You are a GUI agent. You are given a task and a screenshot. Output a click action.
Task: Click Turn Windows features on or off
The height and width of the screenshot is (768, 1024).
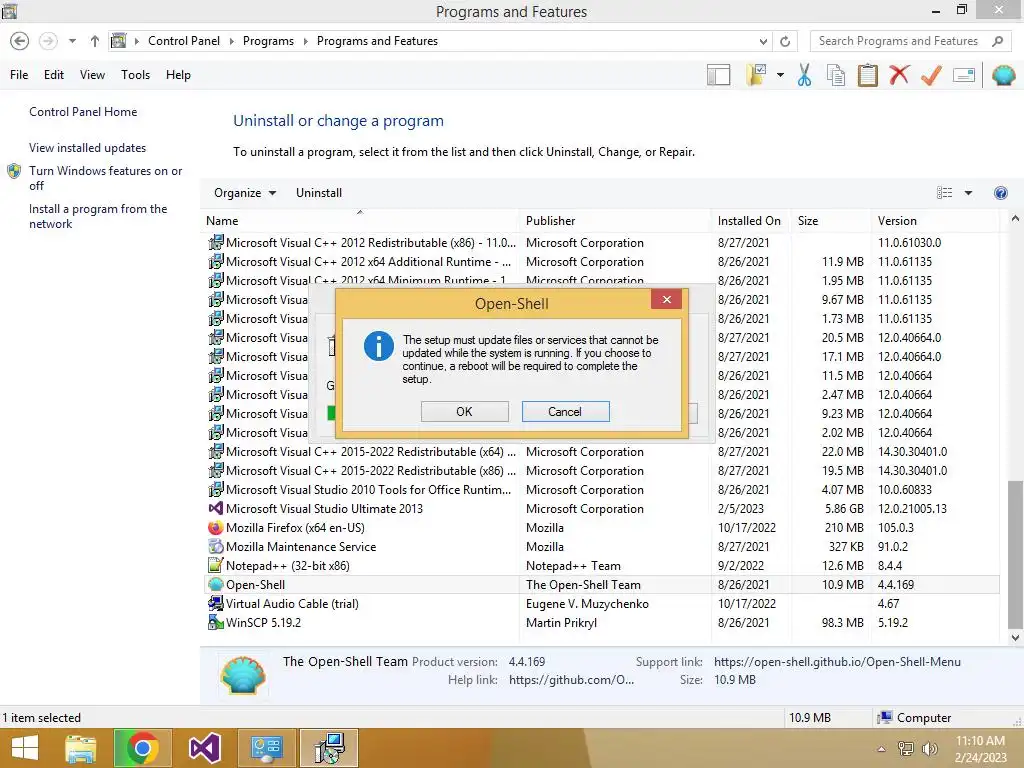105,178
